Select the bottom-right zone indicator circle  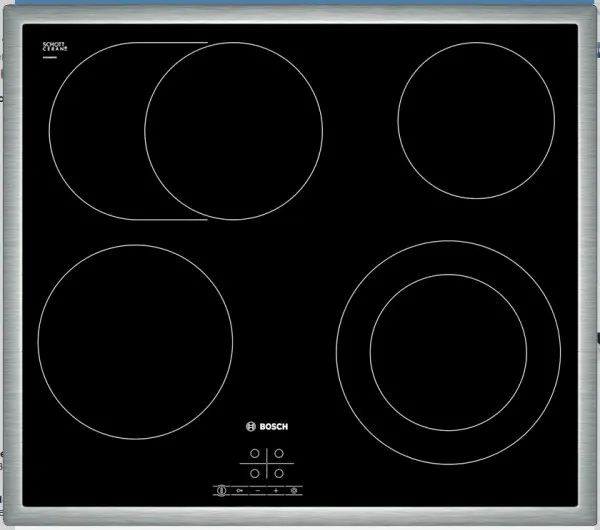pos(281,473)
